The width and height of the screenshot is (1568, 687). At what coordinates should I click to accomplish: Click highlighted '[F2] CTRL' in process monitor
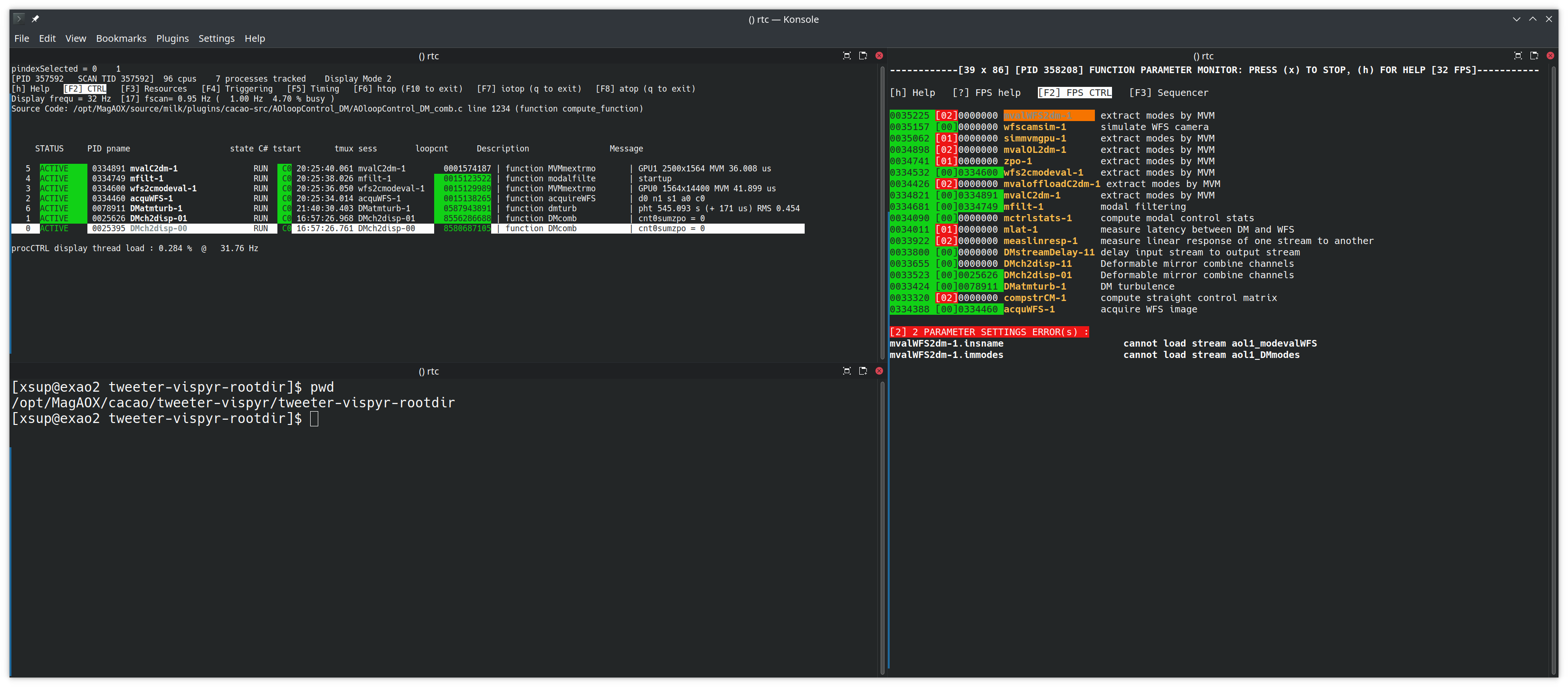[85, 89]
